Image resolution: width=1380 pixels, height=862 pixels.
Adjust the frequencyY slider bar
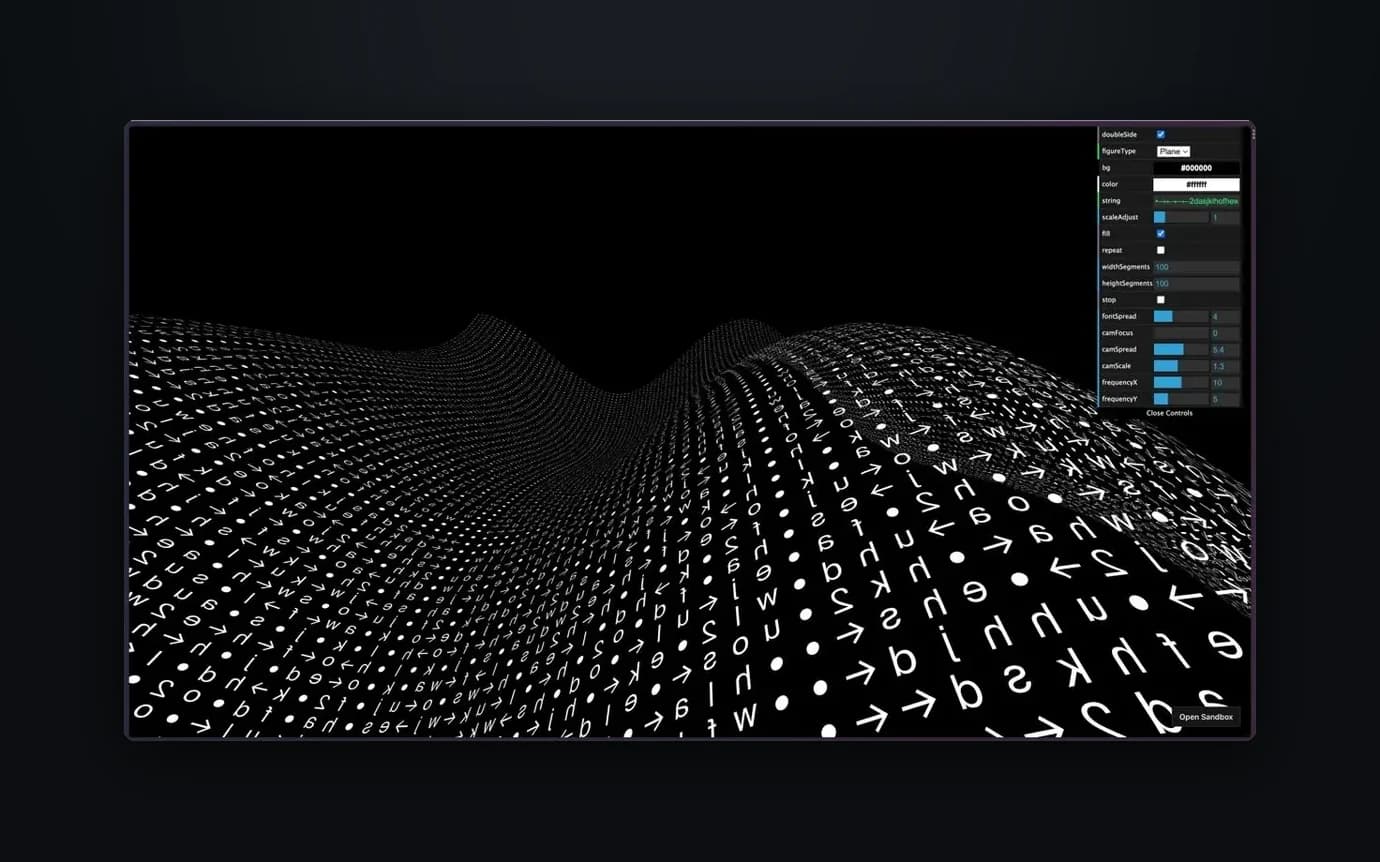(1181, 399)
